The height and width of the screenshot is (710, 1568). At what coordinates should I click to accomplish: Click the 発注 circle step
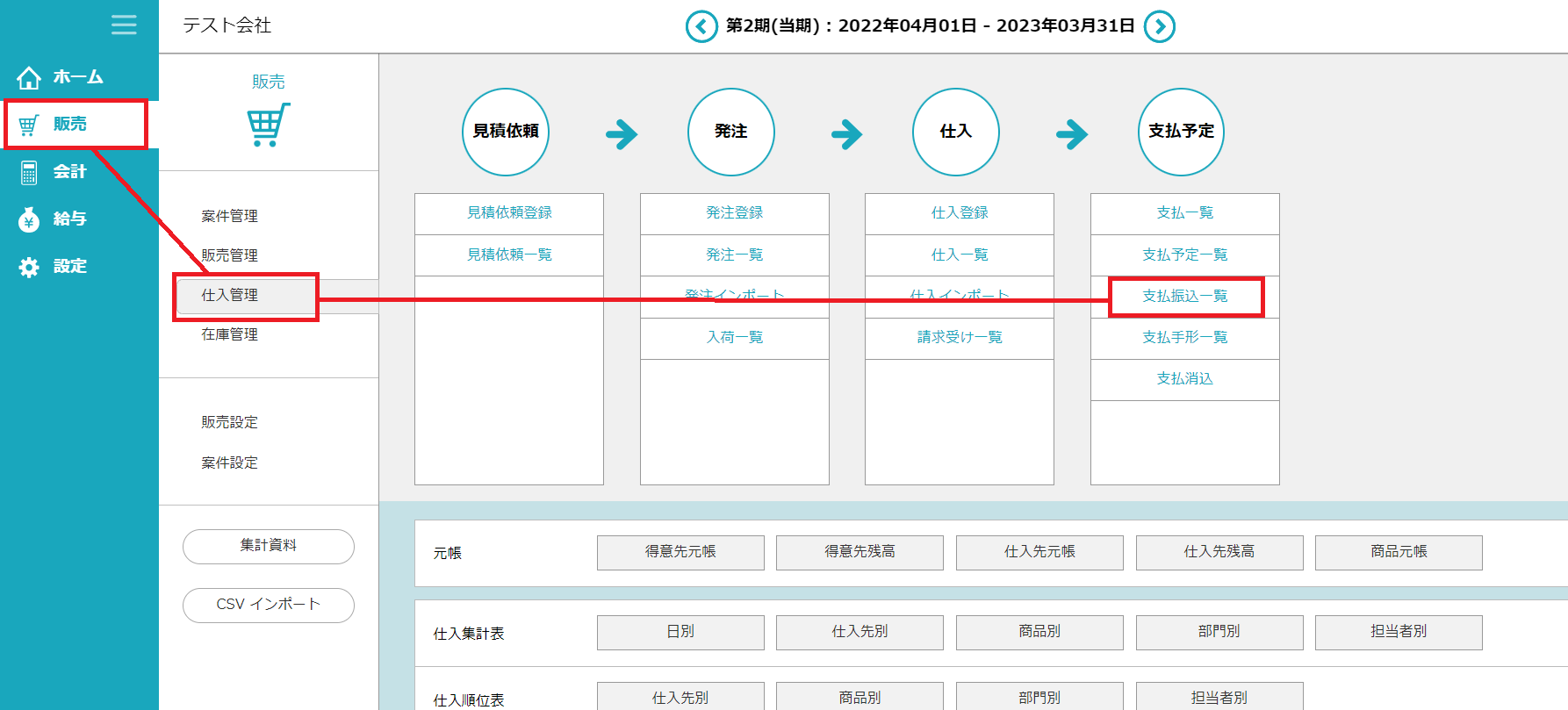(x=730, y=132)
